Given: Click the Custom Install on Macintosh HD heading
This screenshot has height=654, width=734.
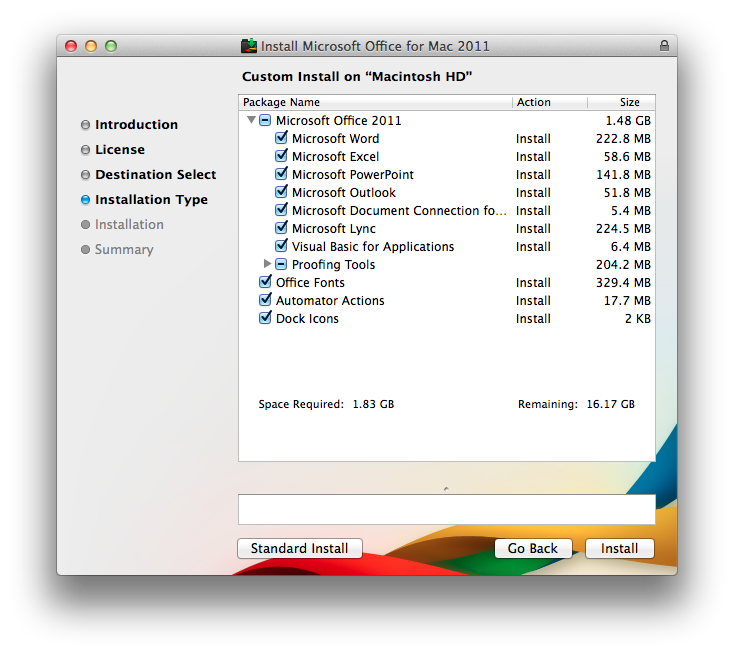Looking at the screenshot, I should click(357, 76).
